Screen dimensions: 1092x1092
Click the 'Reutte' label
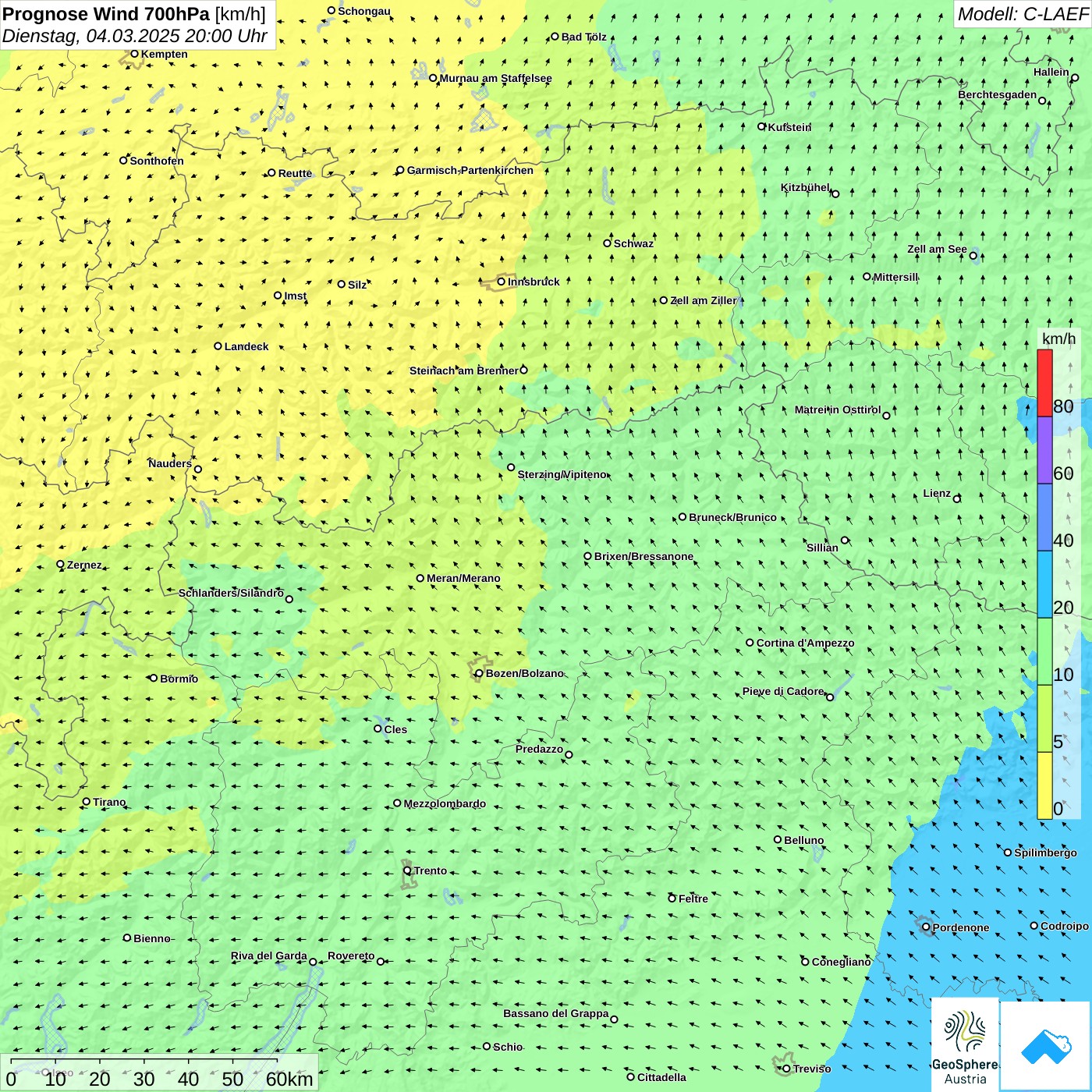click(x=295, y=173)
